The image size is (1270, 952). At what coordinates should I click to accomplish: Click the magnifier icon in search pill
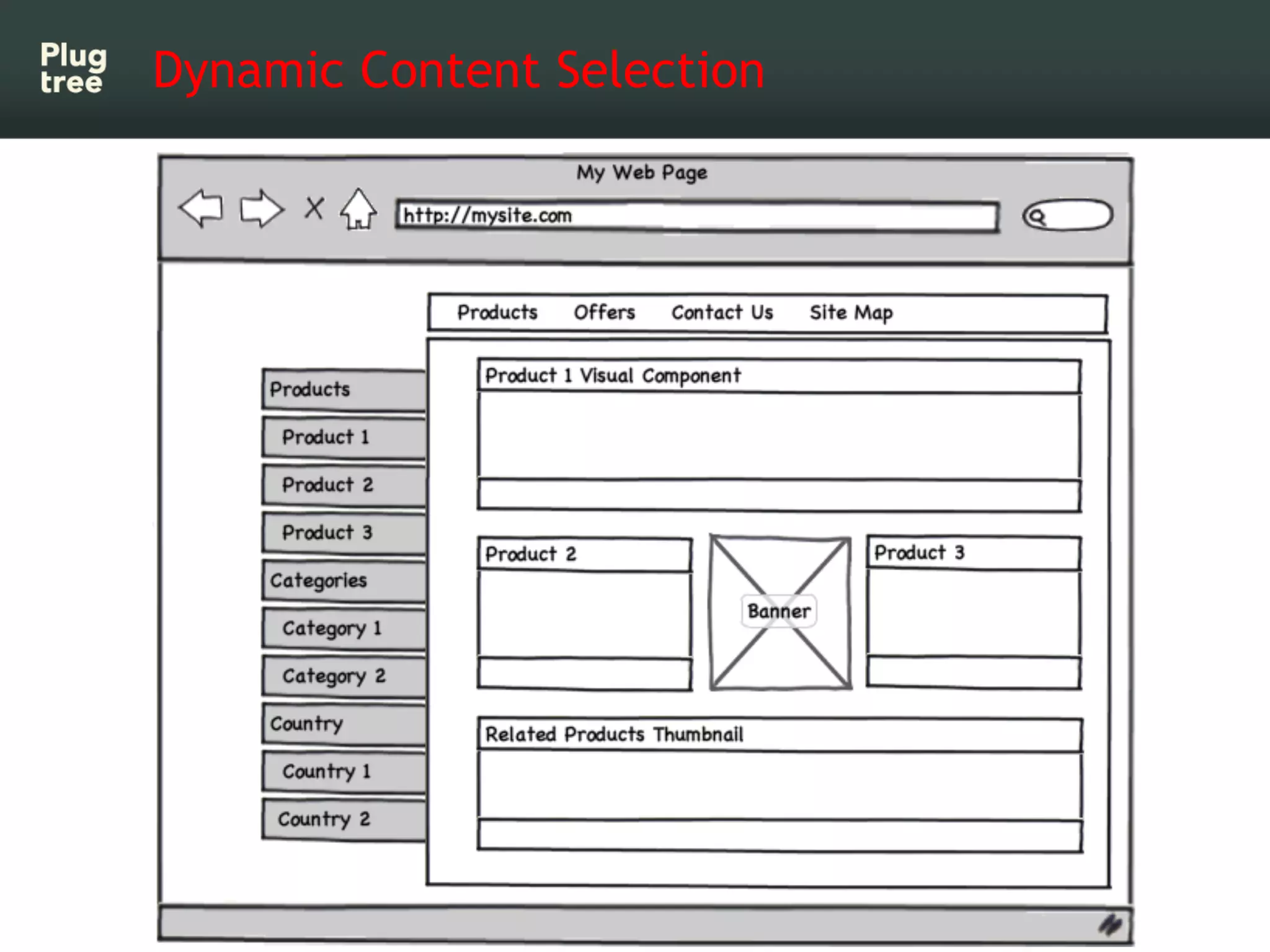(x=1036, y=216)
